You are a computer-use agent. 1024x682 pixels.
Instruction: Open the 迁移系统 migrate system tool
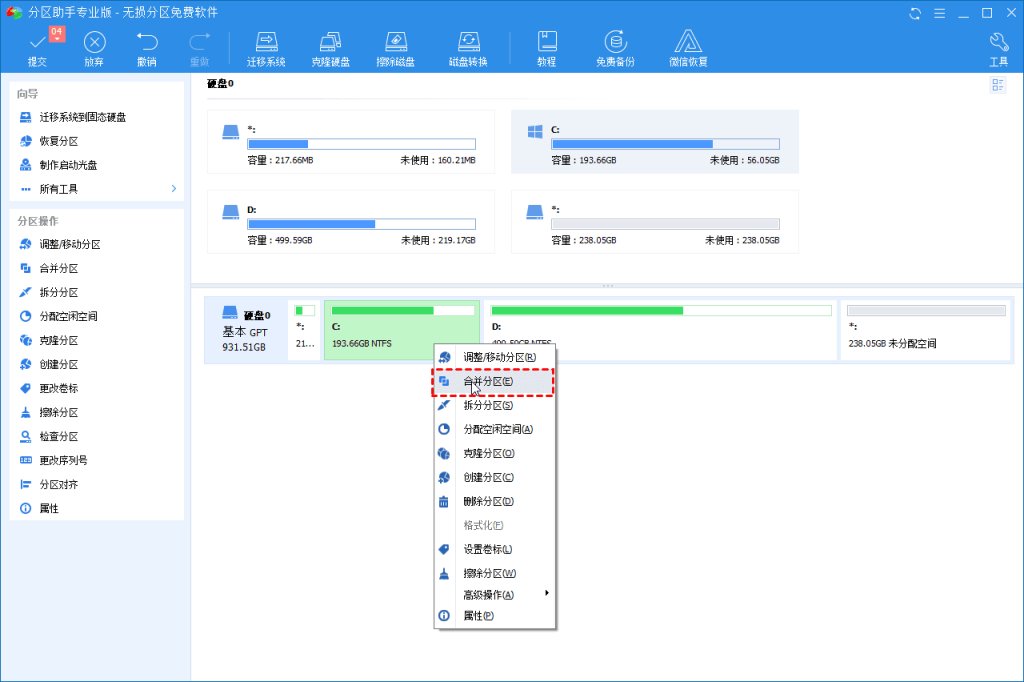coord(266,49)
